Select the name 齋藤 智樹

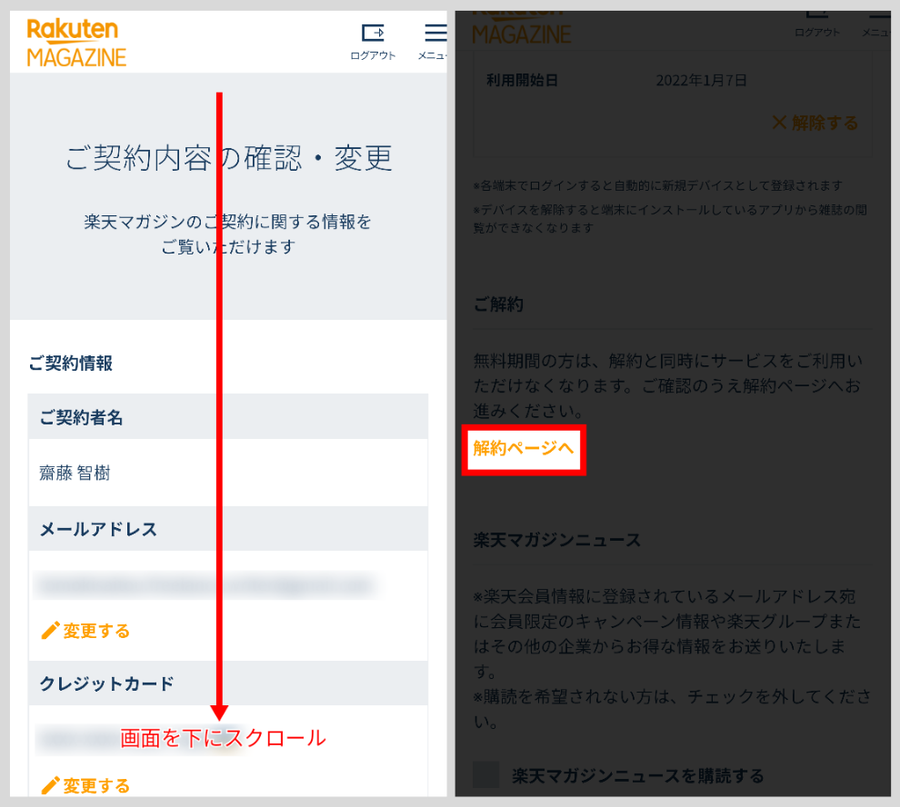point(75,473)
